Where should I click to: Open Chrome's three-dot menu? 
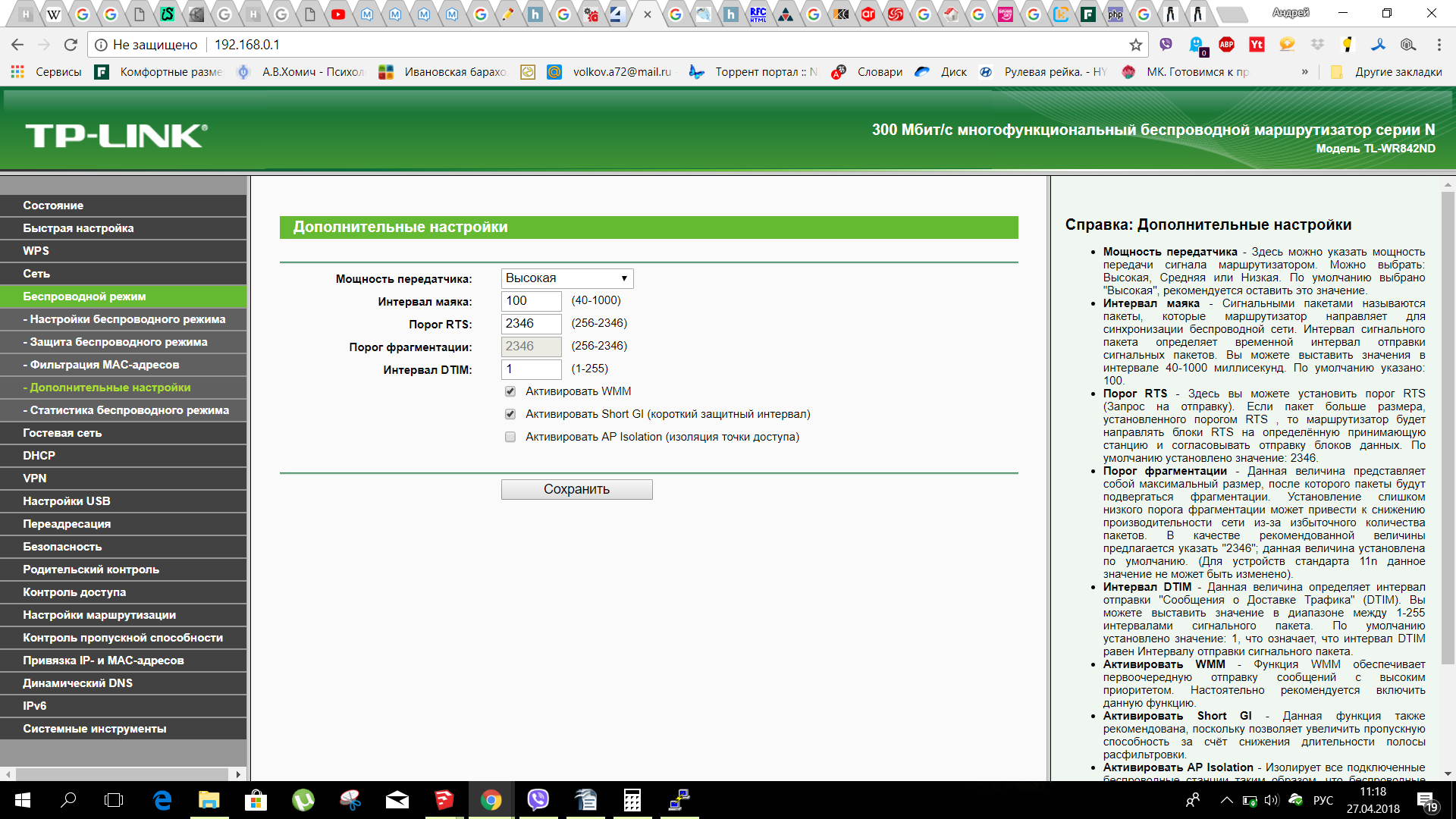tap(1439, 45)
